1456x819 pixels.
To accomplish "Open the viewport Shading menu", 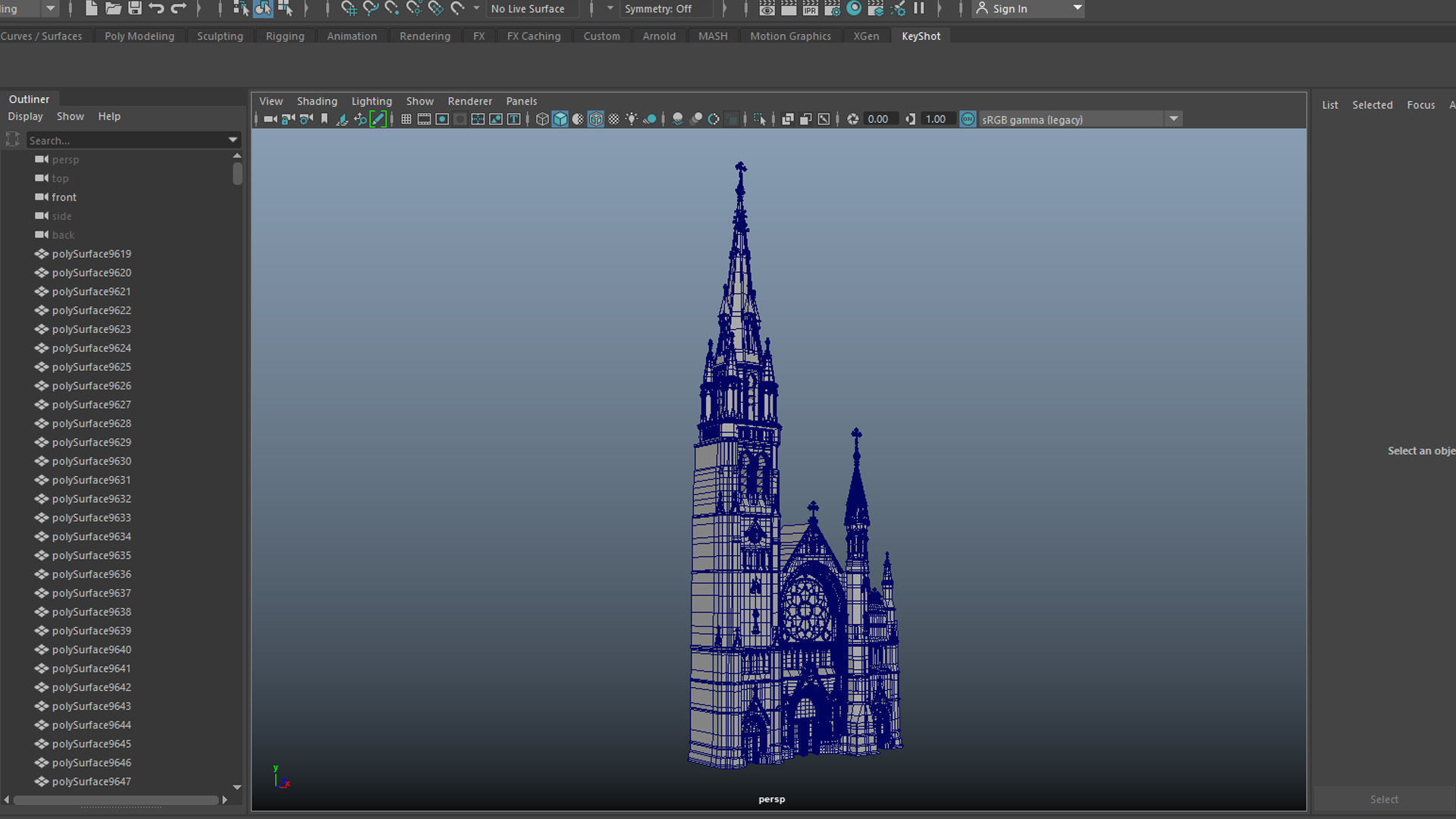I will click(316, 101).
